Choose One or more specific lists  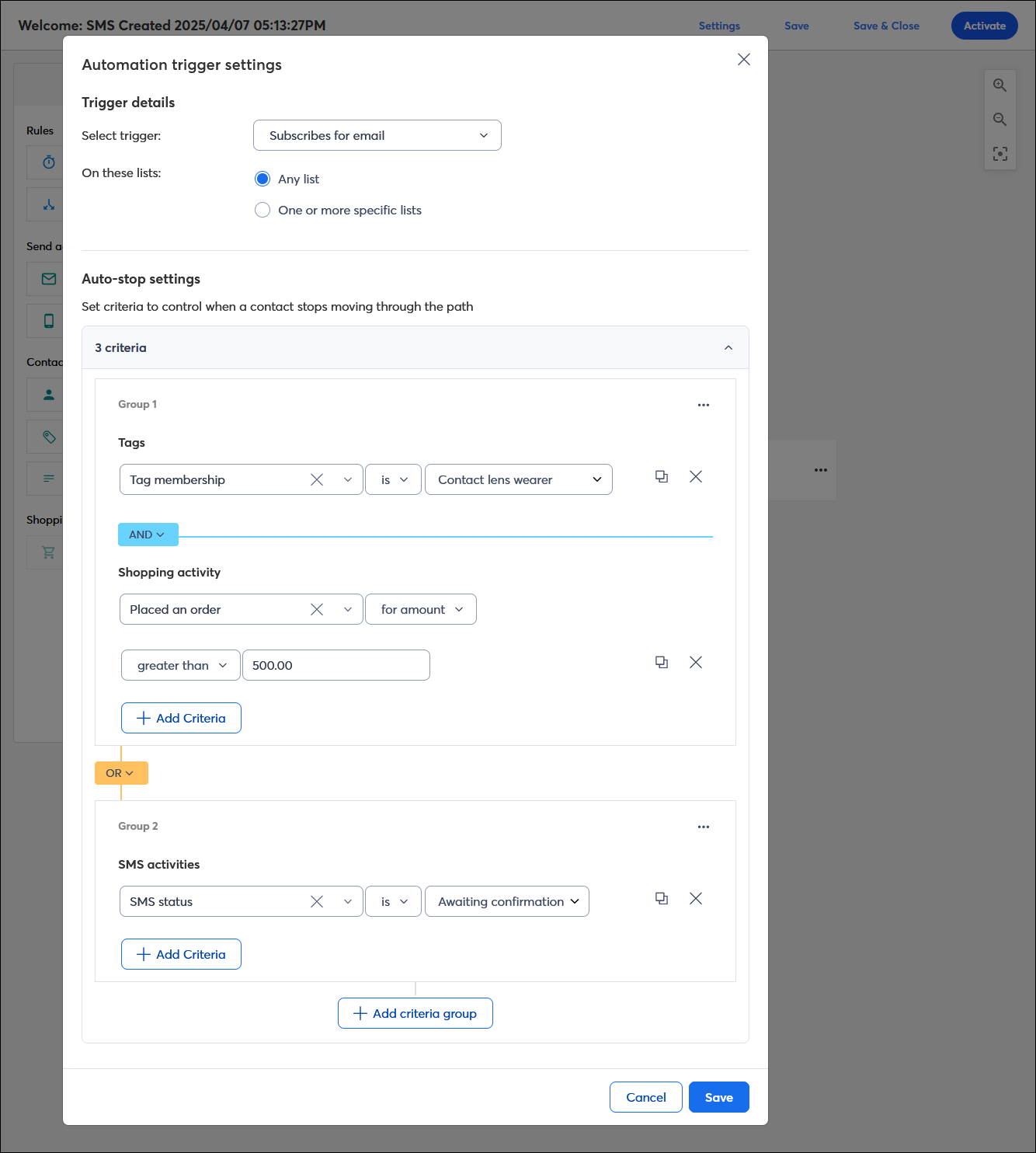pyautogui.click(x=262, y=211)
